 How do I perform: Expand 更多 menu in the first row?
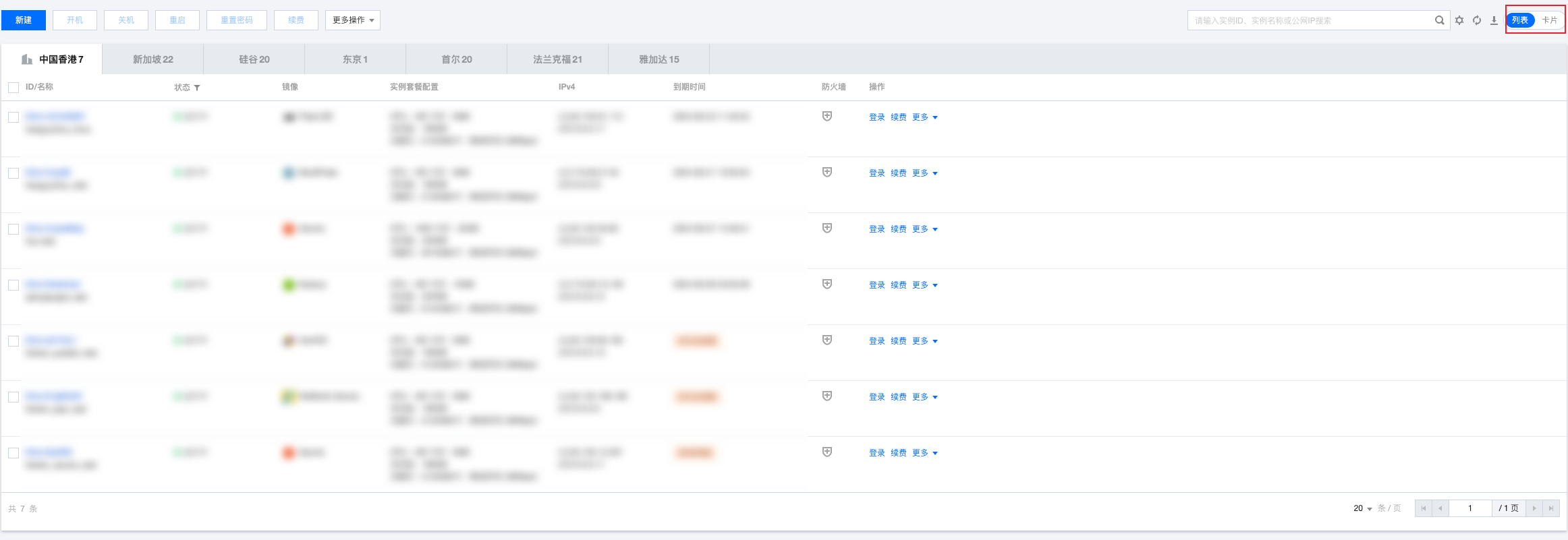pos(924,117)
